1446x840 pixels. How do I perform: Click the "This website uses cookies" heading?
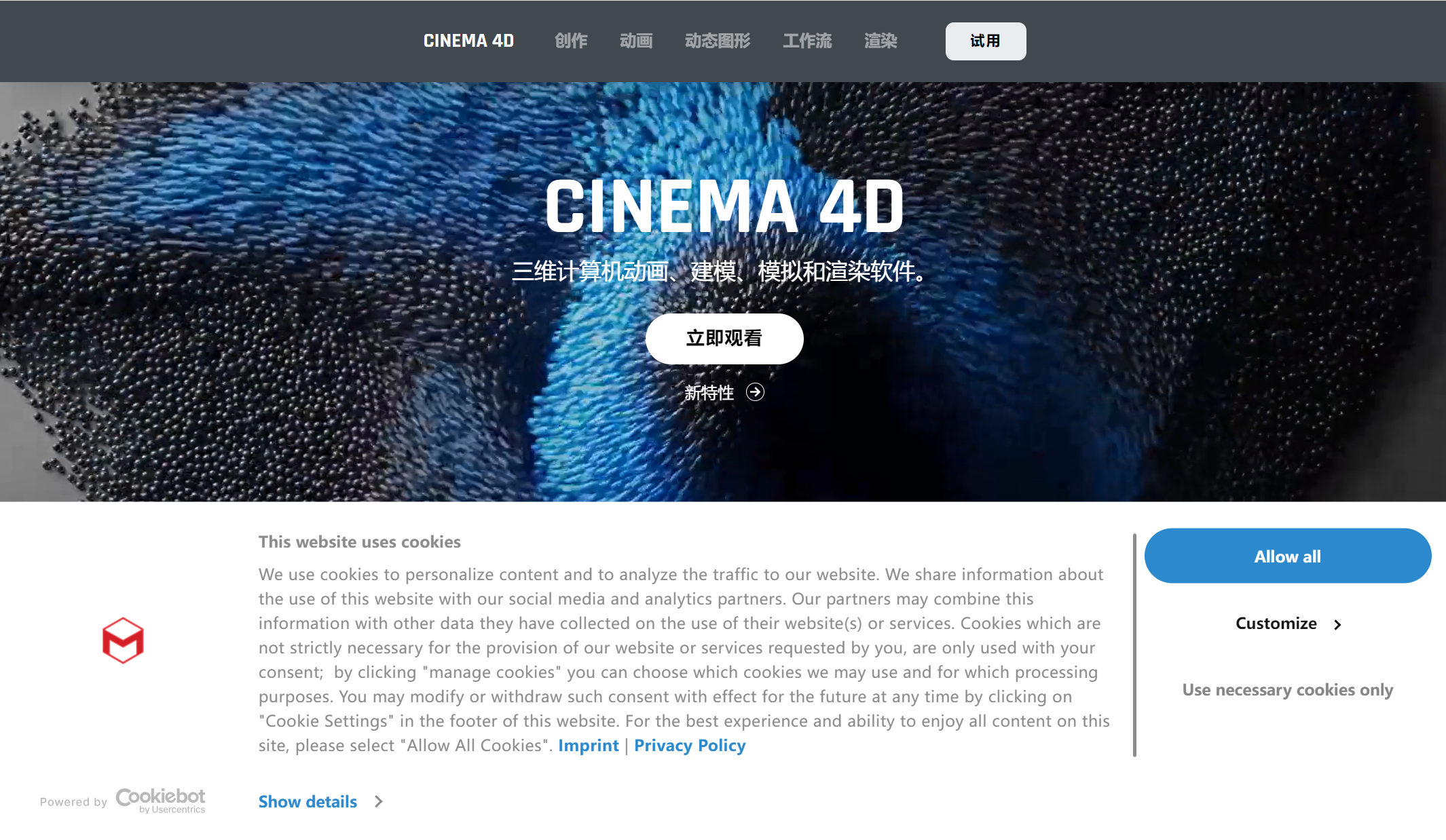coord(359,542)
